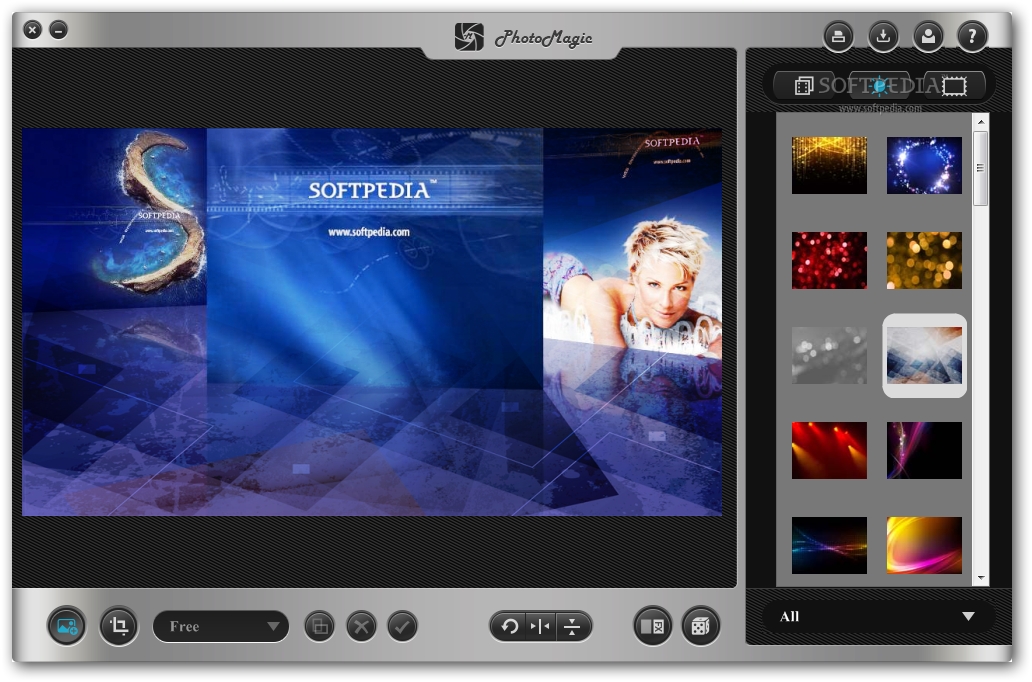
Task: Switch to the frames tab icon
Action: coord(954,86)
